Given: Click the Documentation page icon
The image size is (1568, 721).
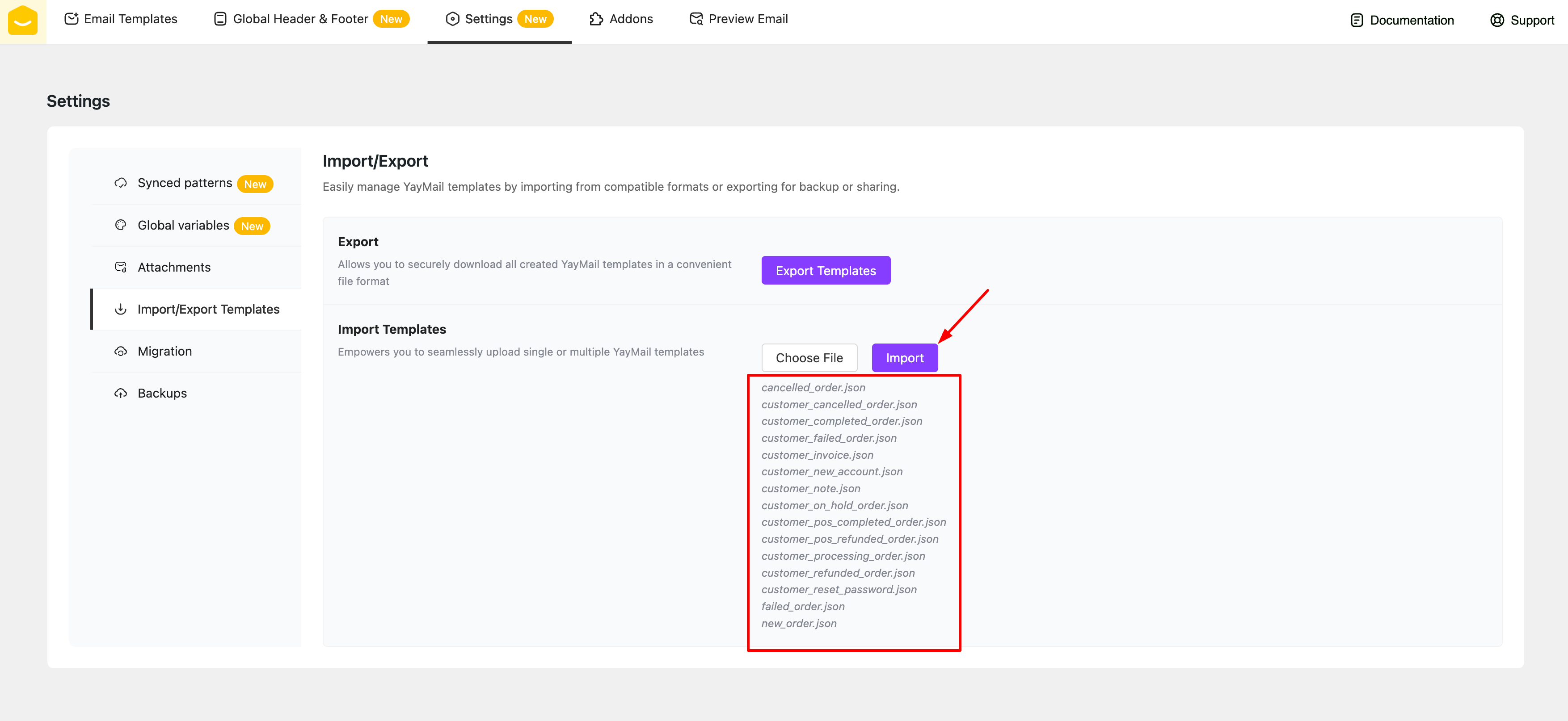Looking at the screenshot, I should point(1356,20).
